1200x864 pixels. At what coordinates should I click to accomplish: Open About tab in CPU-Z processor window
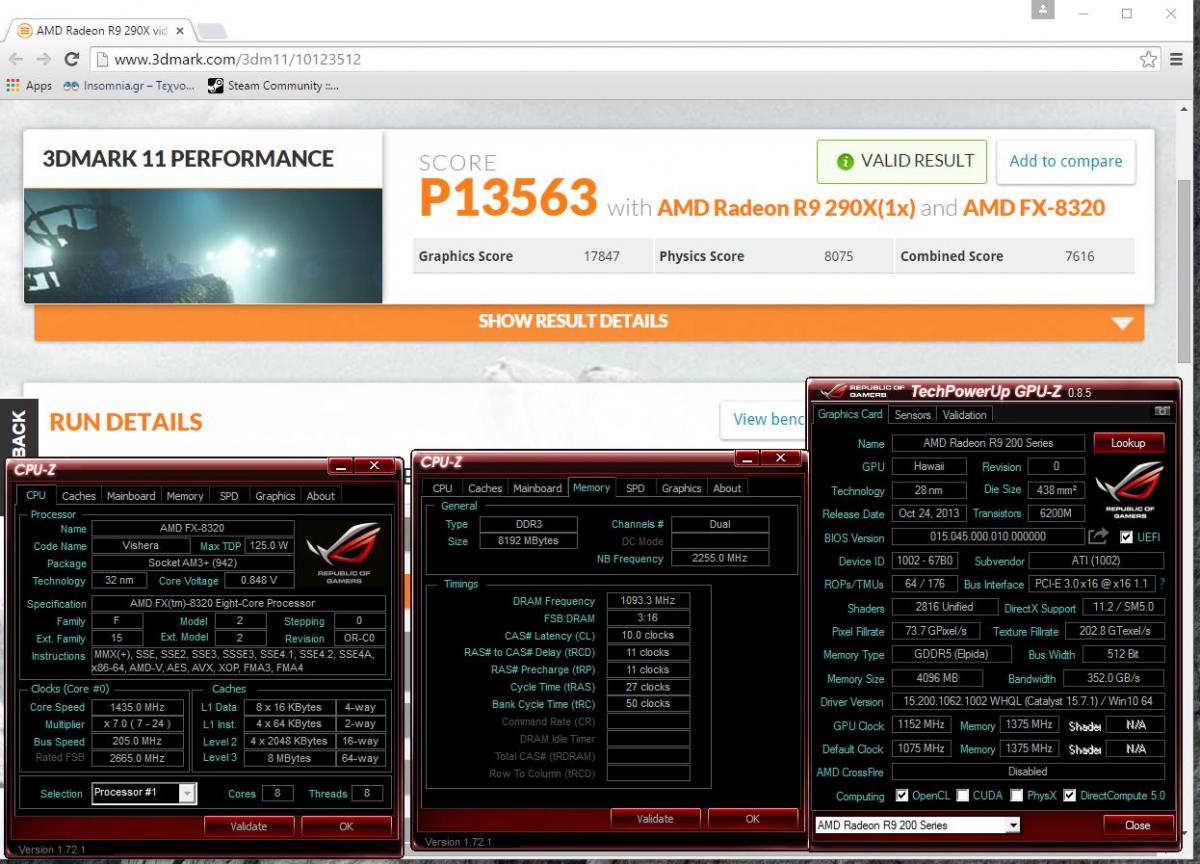tap(321, 496)
